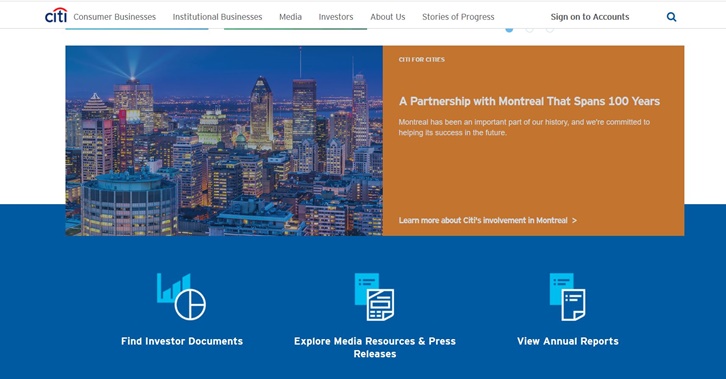The height and width of the screenshot is (379, 726).
Task: Open the Montreal partnership headline
Action: pyautogui.click(x=529, y=101)
